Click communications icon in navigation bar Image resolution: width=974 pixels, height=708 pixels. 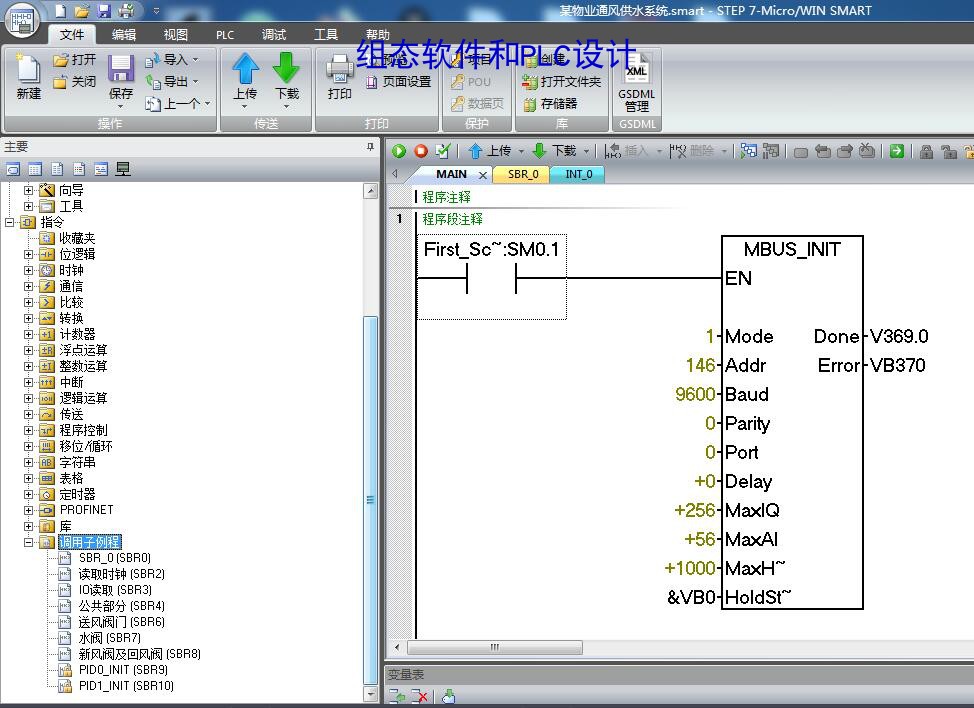[123, 169]
